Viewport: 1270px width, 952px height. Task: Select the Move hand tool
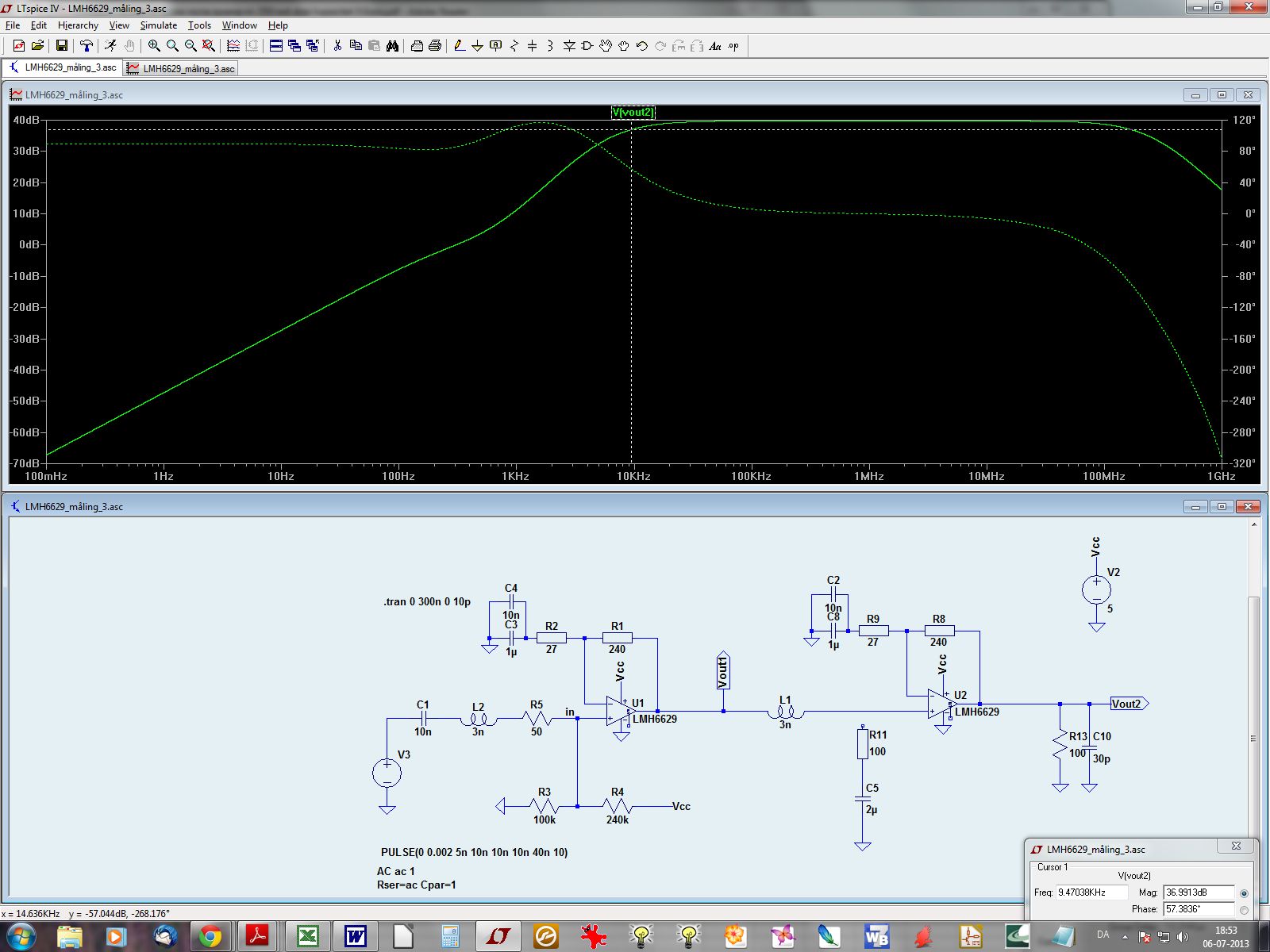[x=606, y=46]
